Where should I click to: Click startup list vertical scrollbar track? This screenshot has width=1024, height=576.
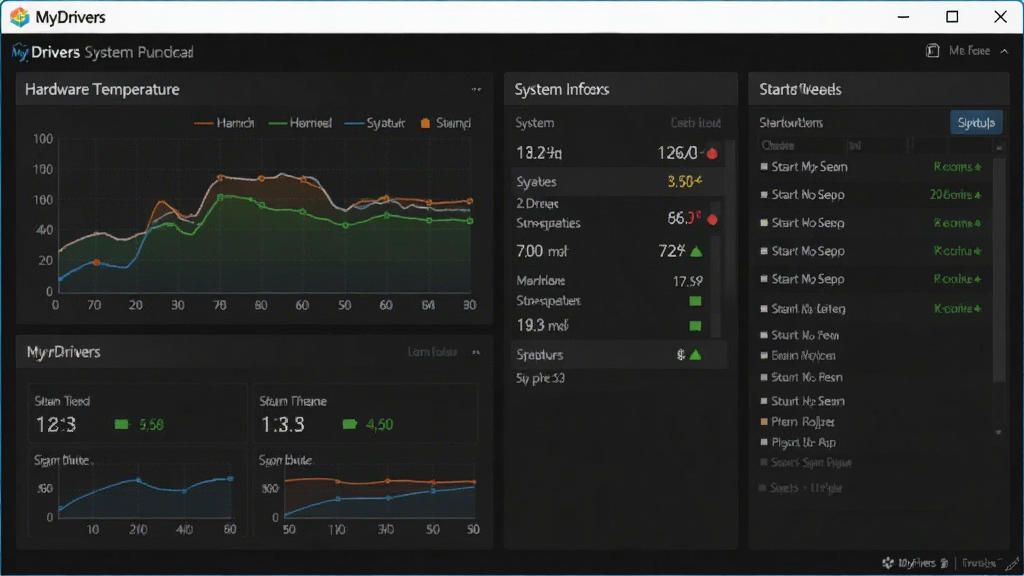click(x=999, y=287)
